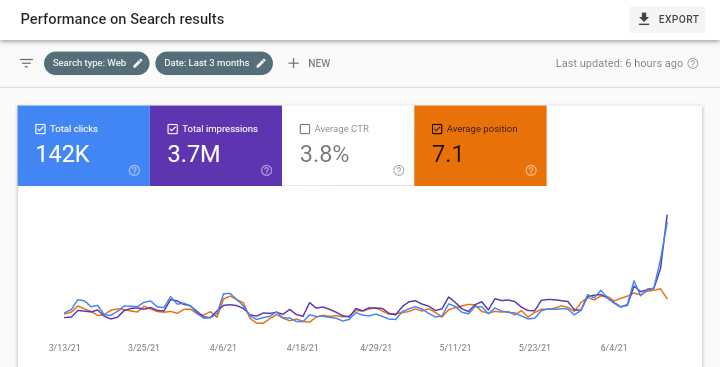Click the Export button
The height and width of the screenshot is (367, 720).
tap(667, 19)
